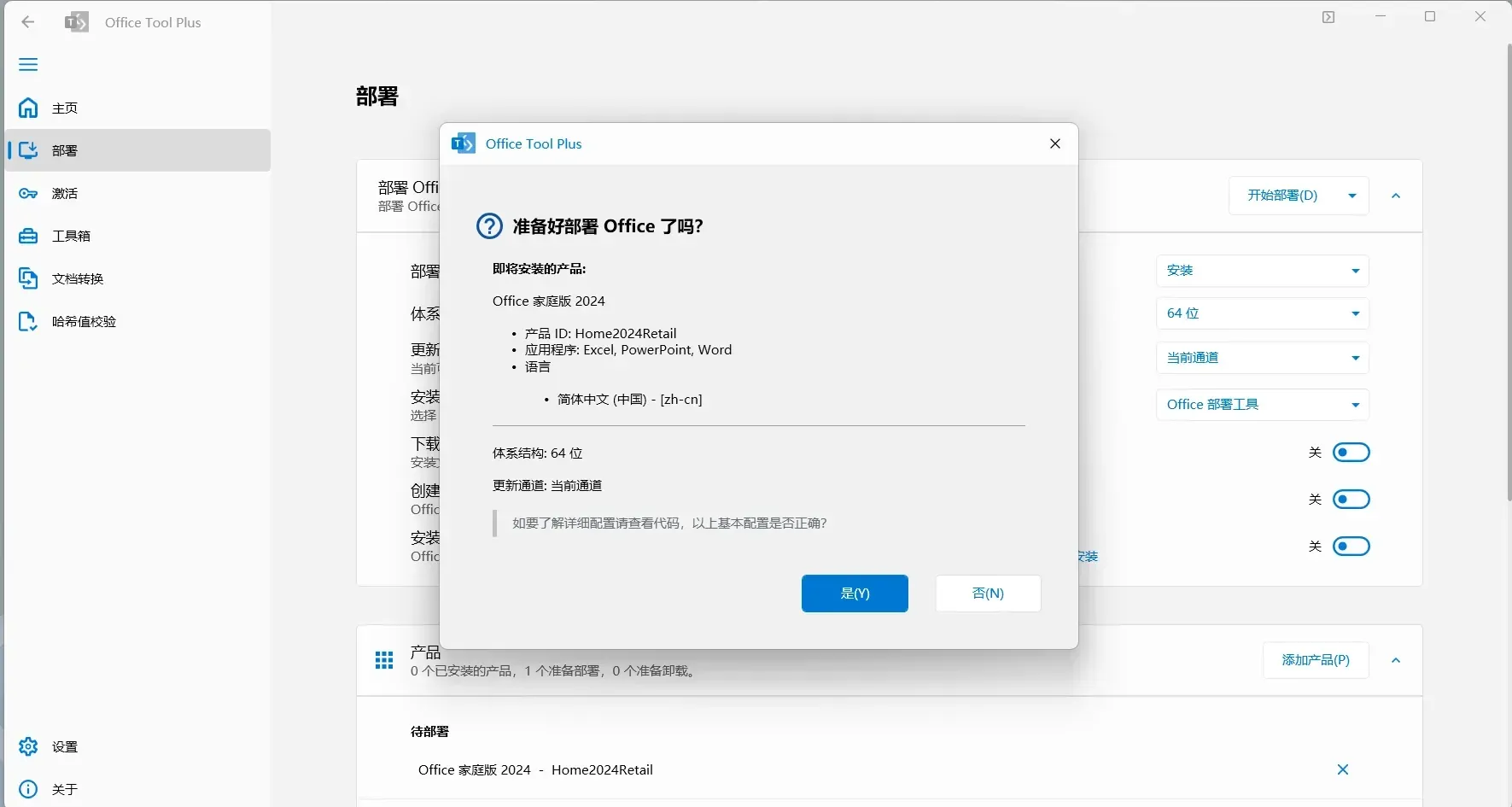Click 更新通道: 当前通道 text in dialog
Image resolution: width=1512 pixels, height=807 pixels.
pos(547,485)
